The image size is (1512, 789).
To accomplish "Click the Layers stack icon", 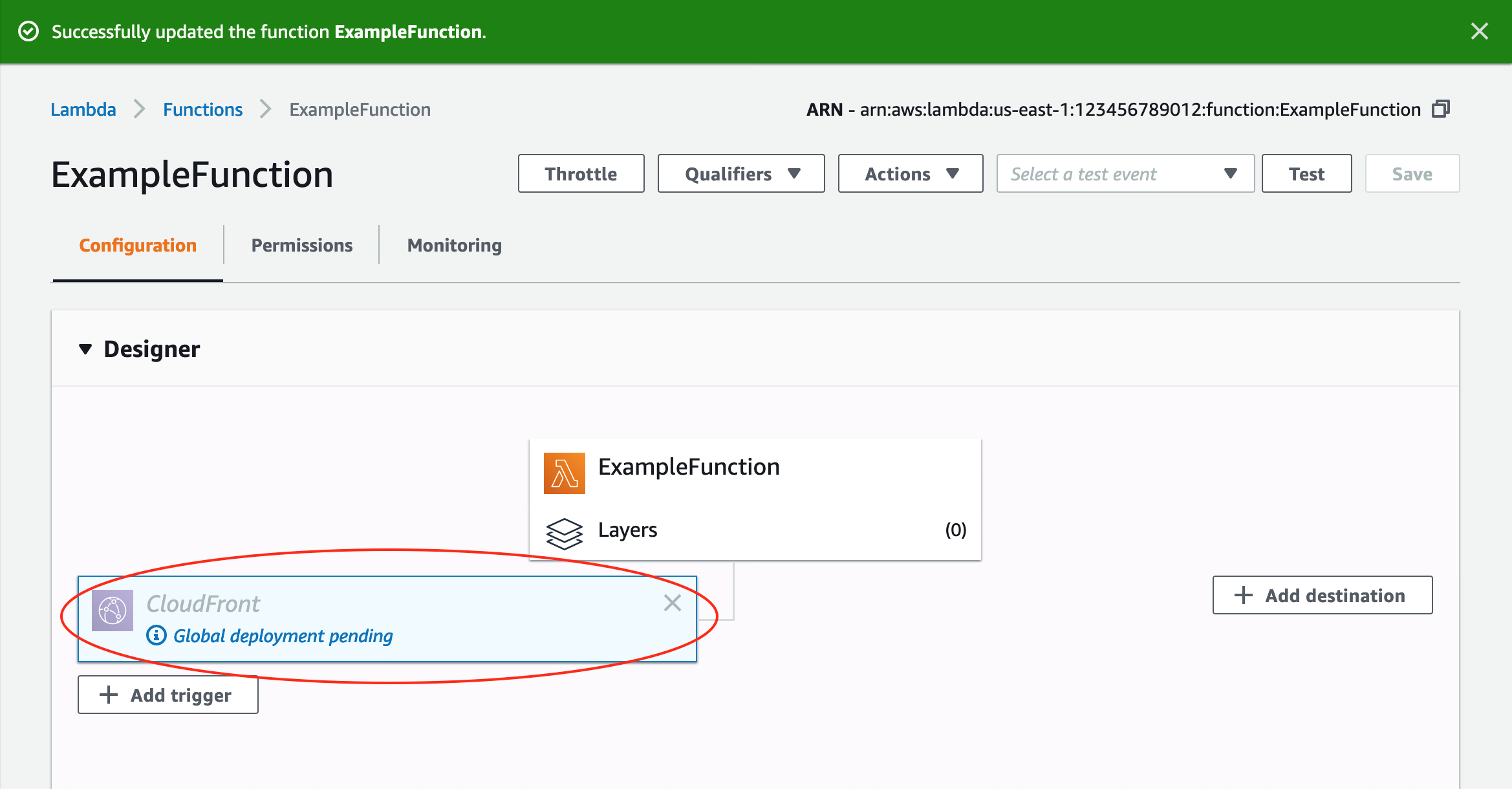I will pyautogui.click(x=564, y=533).
